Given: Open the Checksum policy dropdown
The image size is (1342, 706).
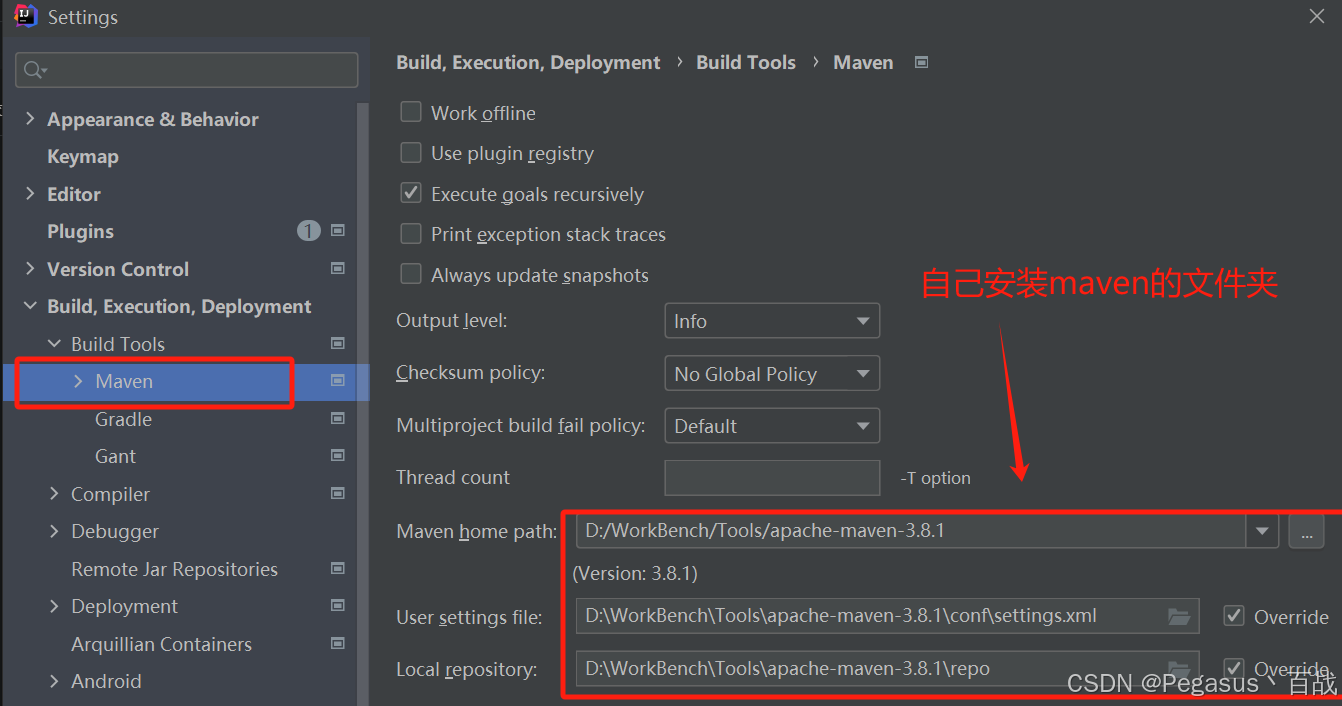Looking at the screenshot, I should point(772,373).
